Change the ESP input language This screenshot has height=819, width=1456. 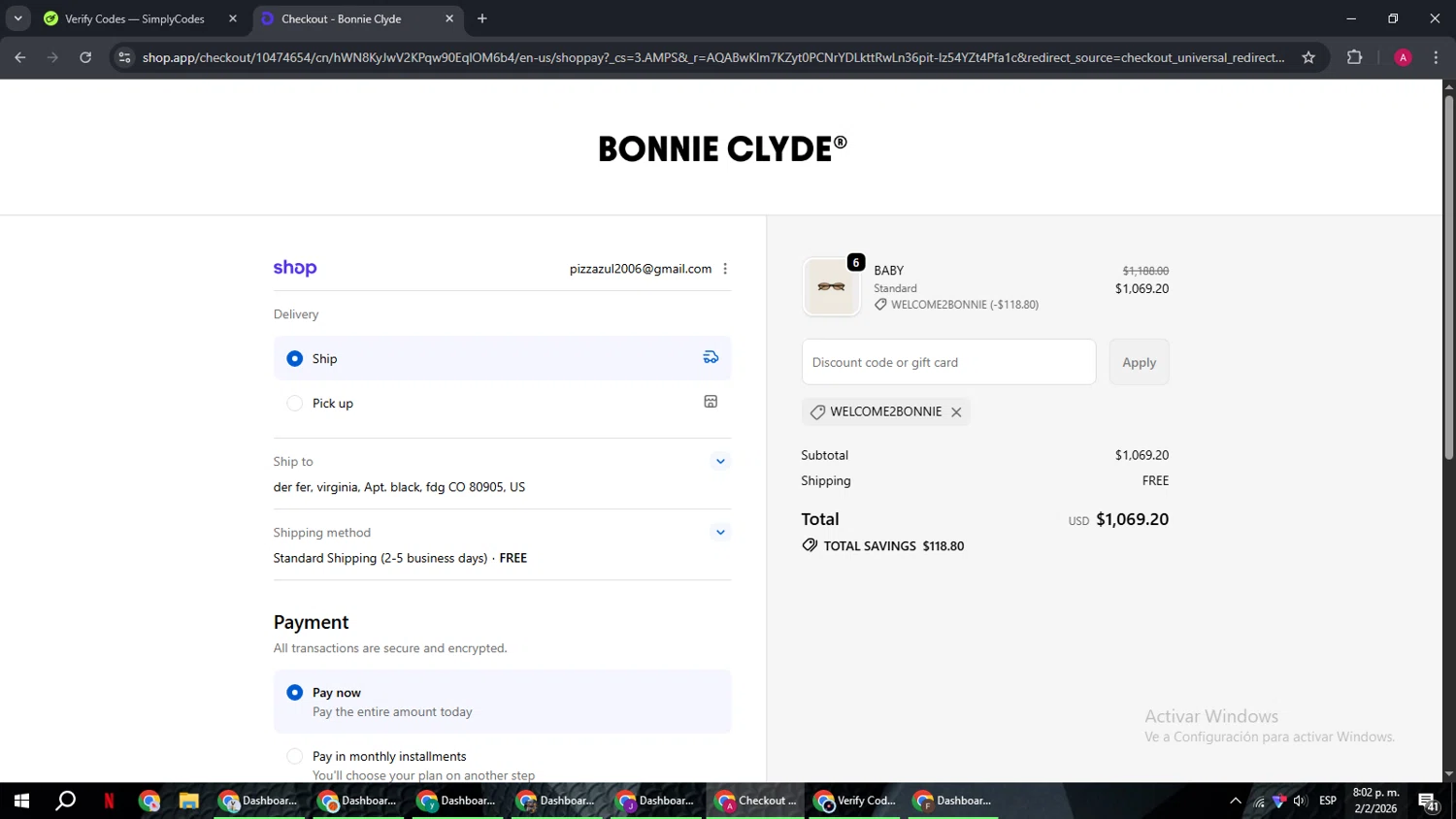(1328, 801)
